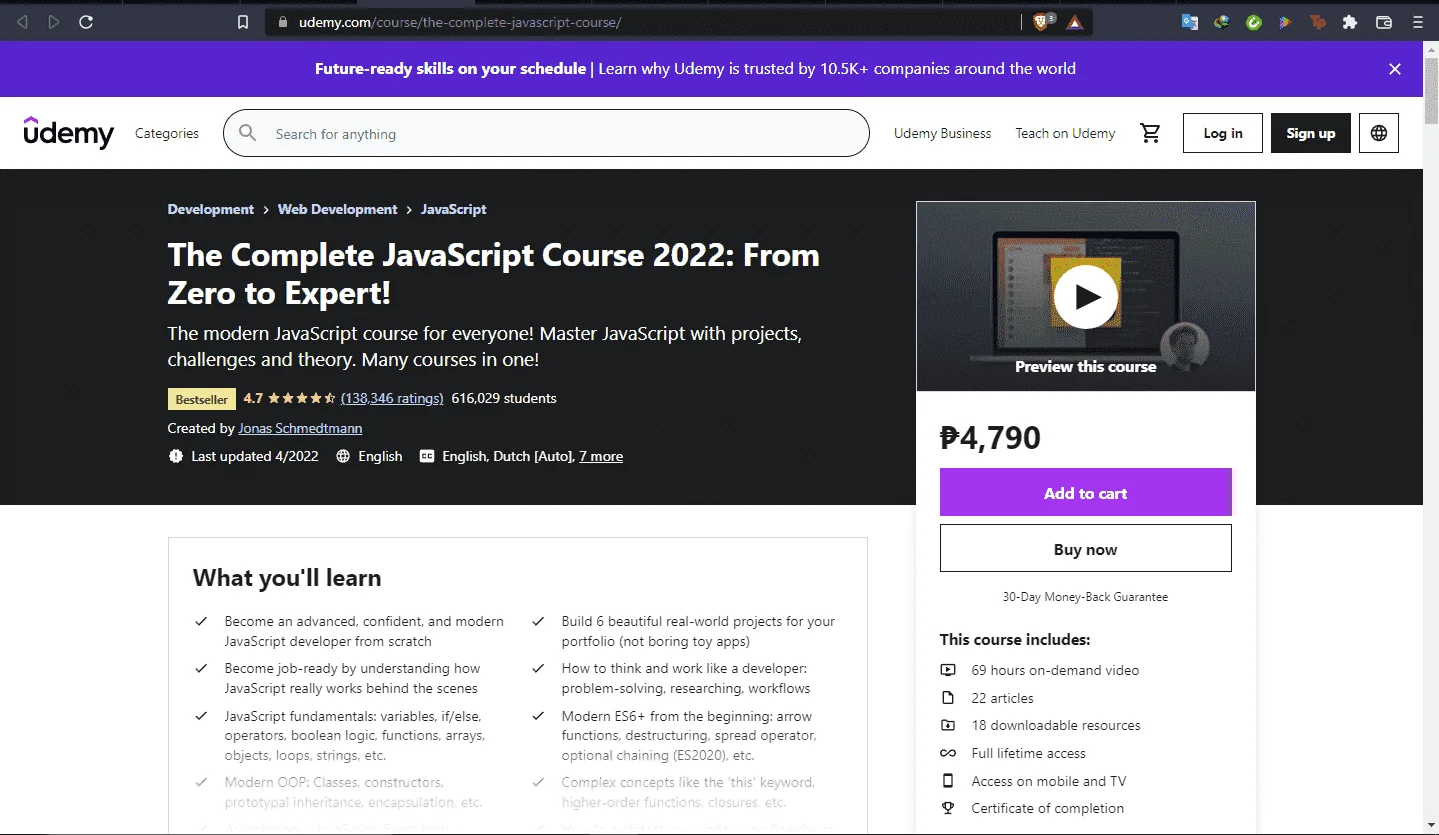
Task: Click the orange Tp extension icon
Action: (1318, 22)
